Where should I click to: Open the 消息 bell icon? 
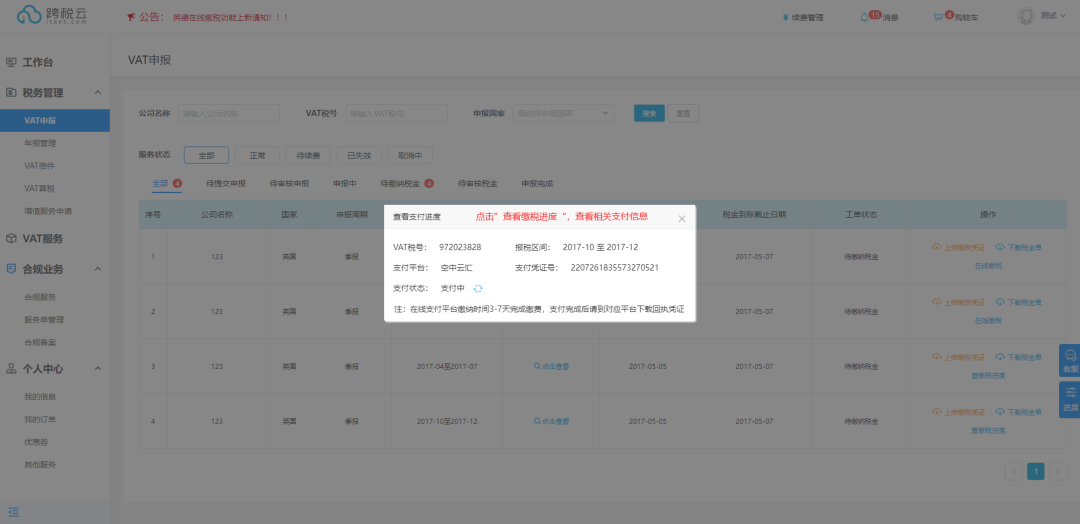click(x=864, y=17)
